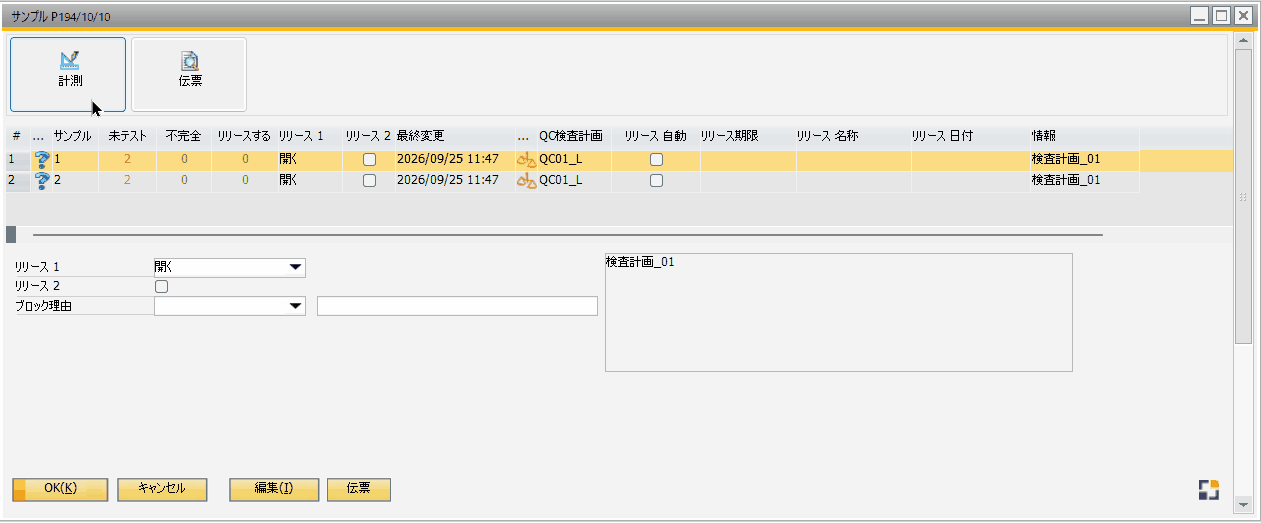Viewport: 1261px width, 523px height.
Task: Click 未テスト value 2 in row 2
Action: (127, 181)
